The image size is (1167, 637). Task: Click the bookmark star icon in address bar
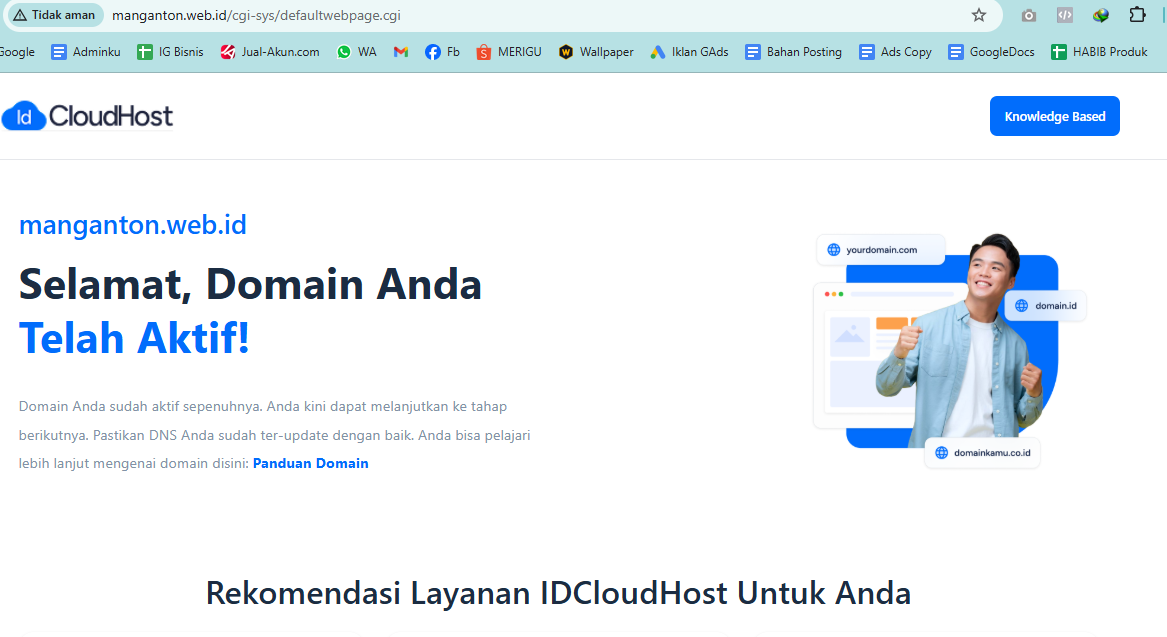click(x=979, y=15)
